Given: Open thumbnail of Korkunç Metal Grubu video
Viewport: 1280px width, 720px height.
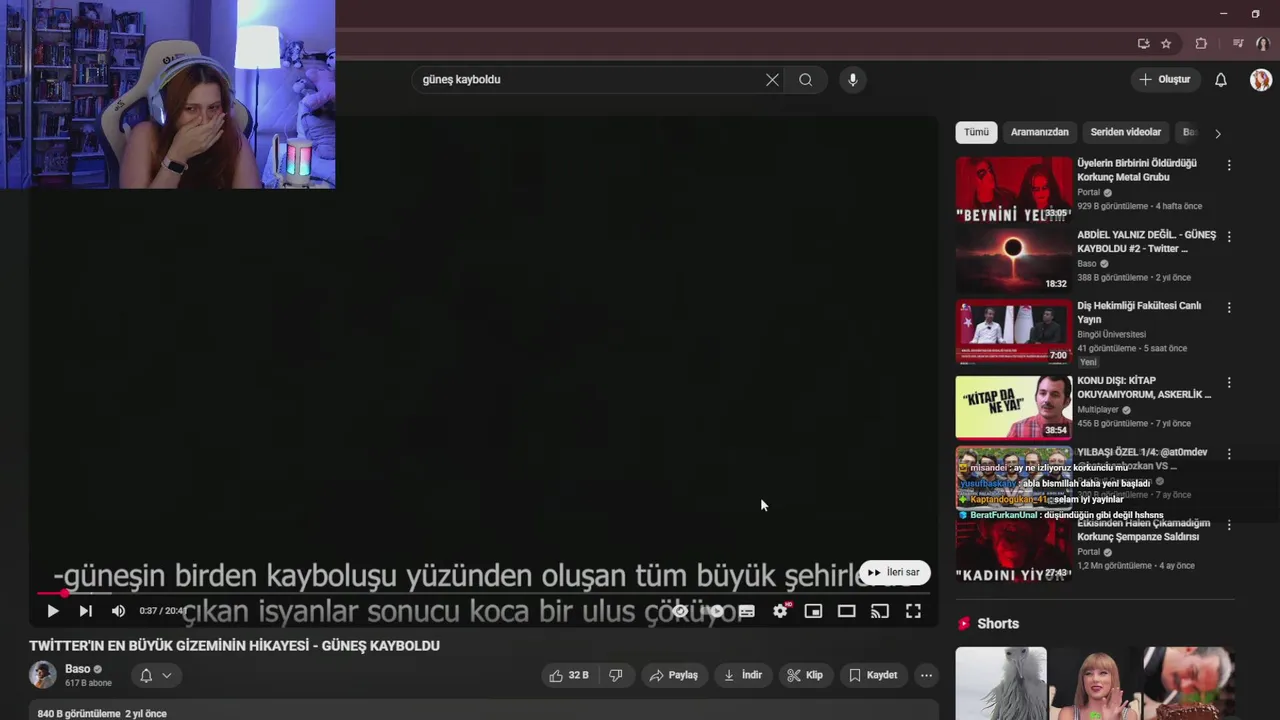Looking at the screenshot, I should pyautogui.click(x=1013, y=189).
